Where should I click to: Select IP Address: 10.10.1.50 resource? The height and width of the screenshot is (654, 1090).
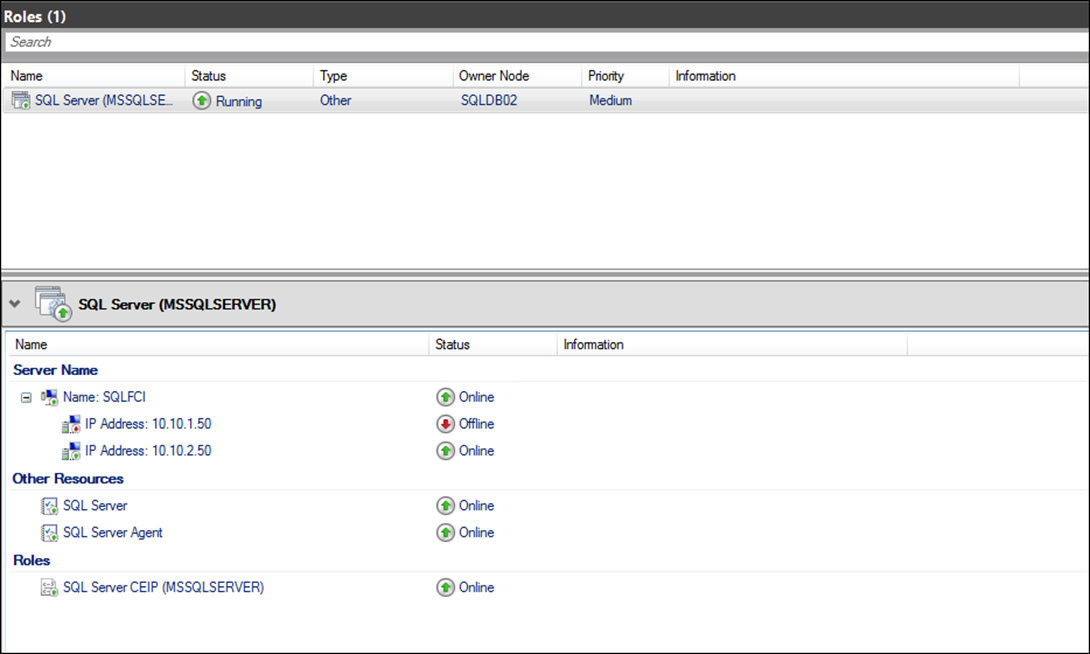(x=148, y=424)
